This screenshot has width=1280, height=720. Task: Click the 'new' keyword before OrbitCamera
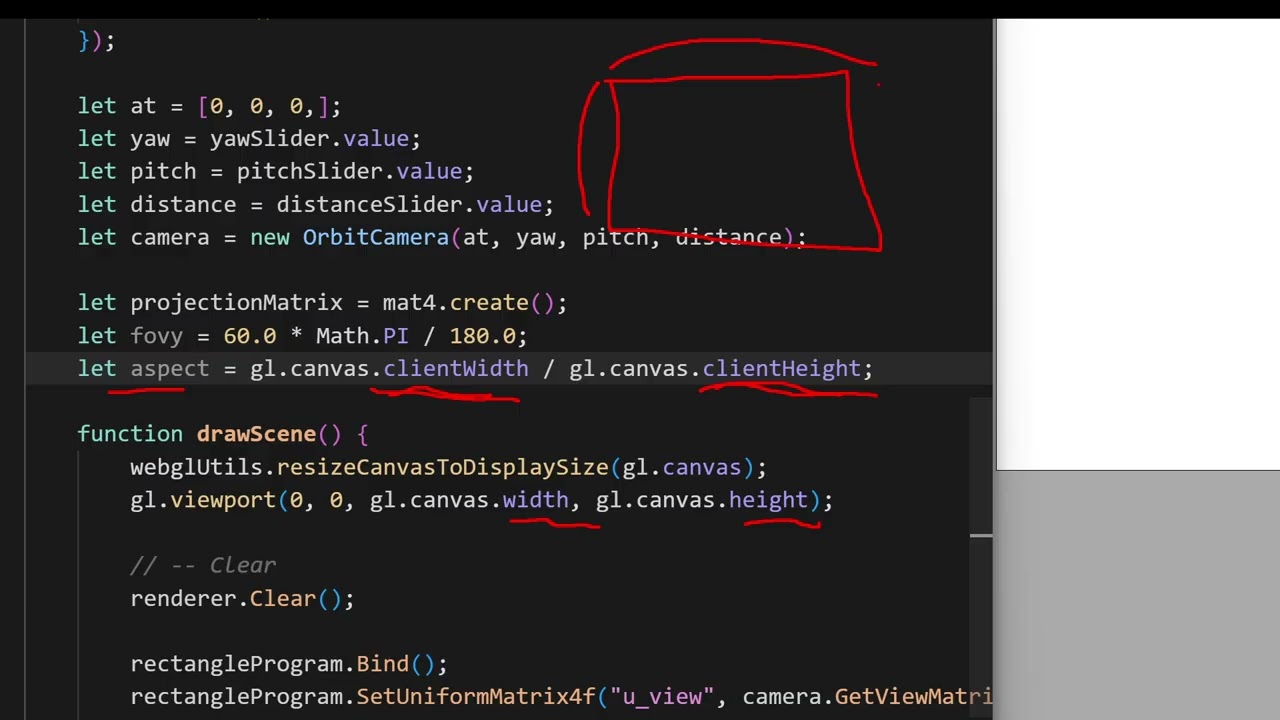click(270, 237)
